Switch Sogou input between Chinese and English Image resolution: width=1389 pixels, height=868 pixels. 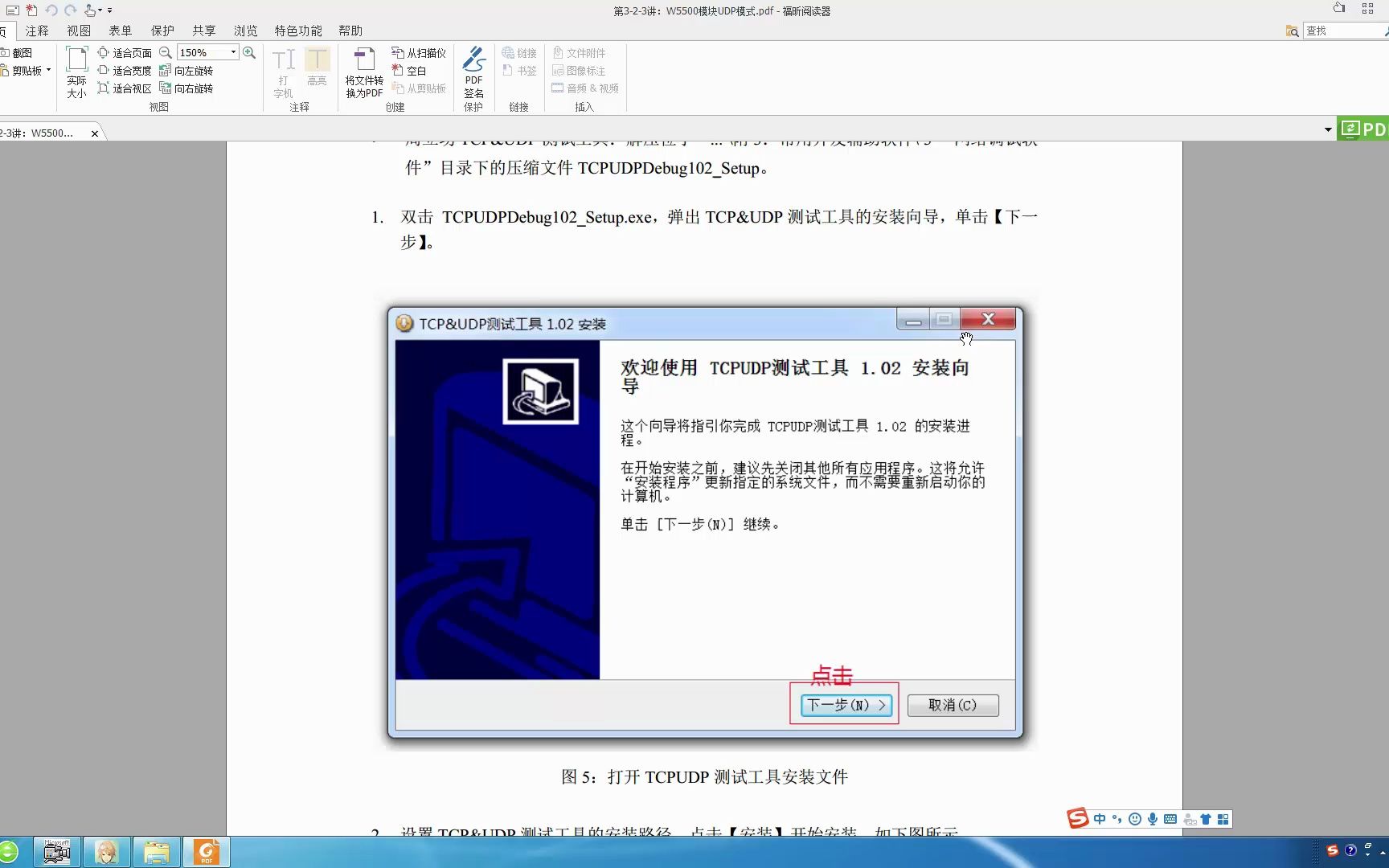1100,818
